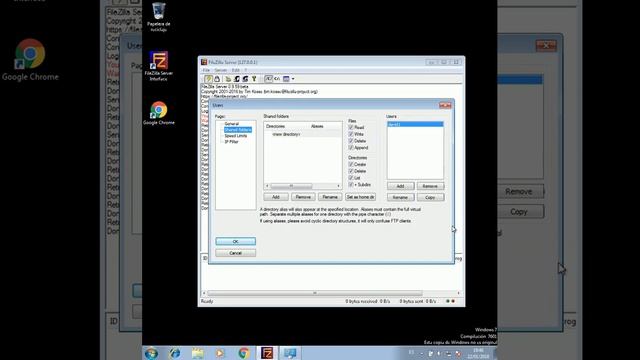Screen dimensions: 640x360
Task: Toggle the Files Delete checkbox
Action: [351, 141]
